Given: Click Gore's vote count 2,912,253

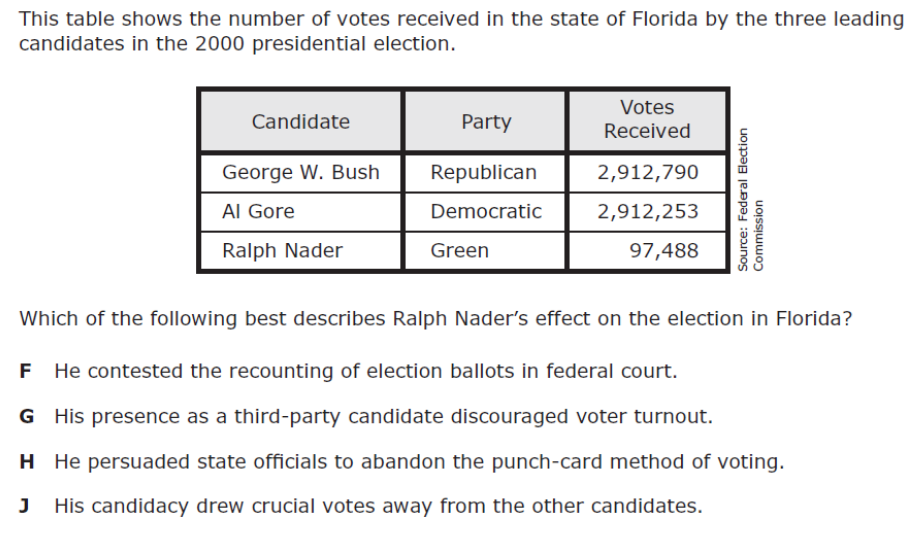Looking at the screenshot, I should [648, 212].
